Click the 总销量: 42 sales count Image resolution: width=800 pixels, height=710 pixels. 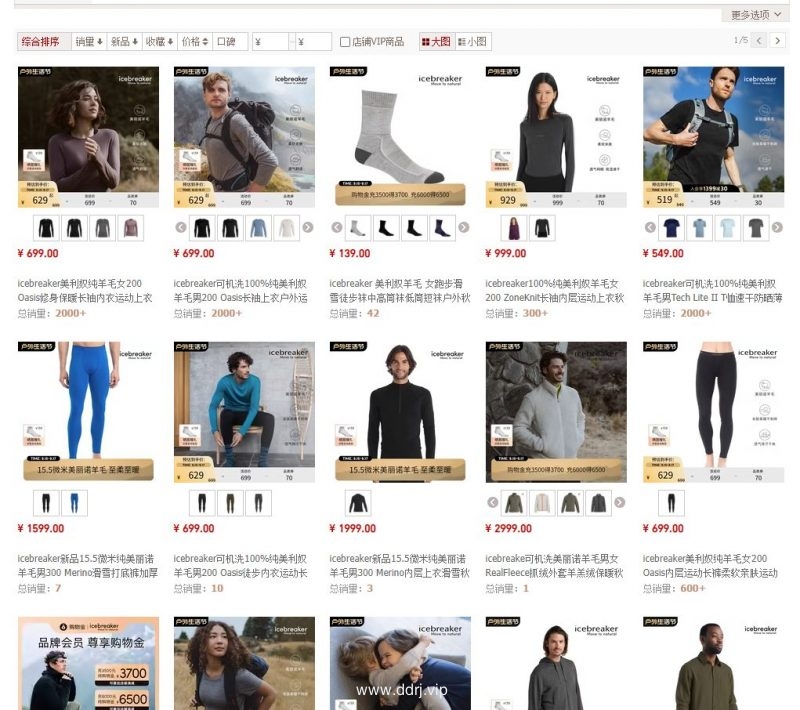click(x=355, y=313)
